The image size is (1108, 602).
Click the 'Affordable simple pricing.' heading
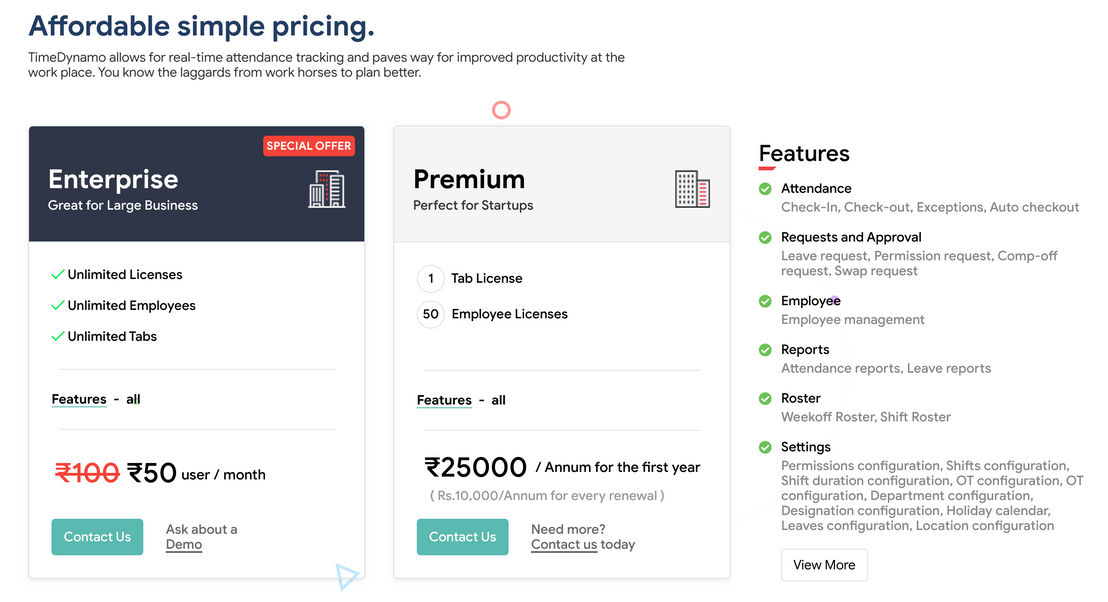point(201,26)
